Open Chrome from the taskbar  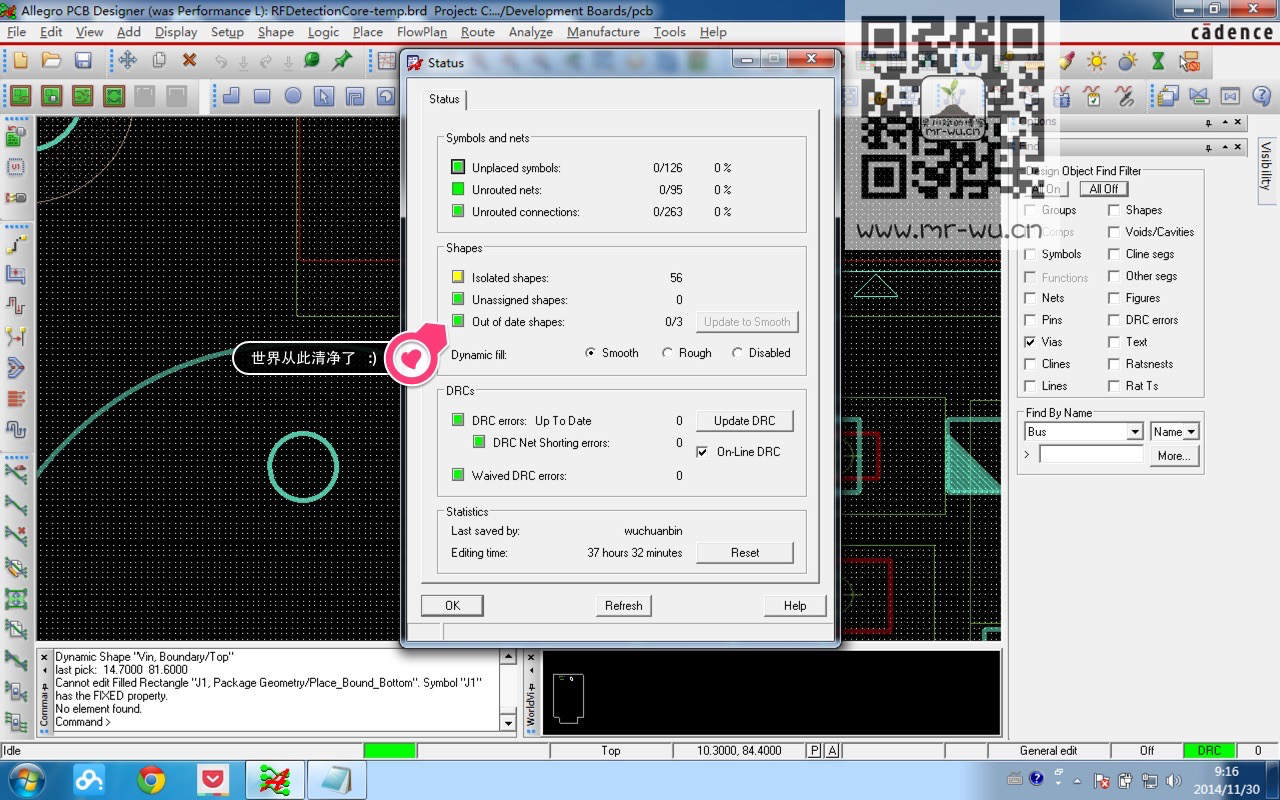pos(151,779)
